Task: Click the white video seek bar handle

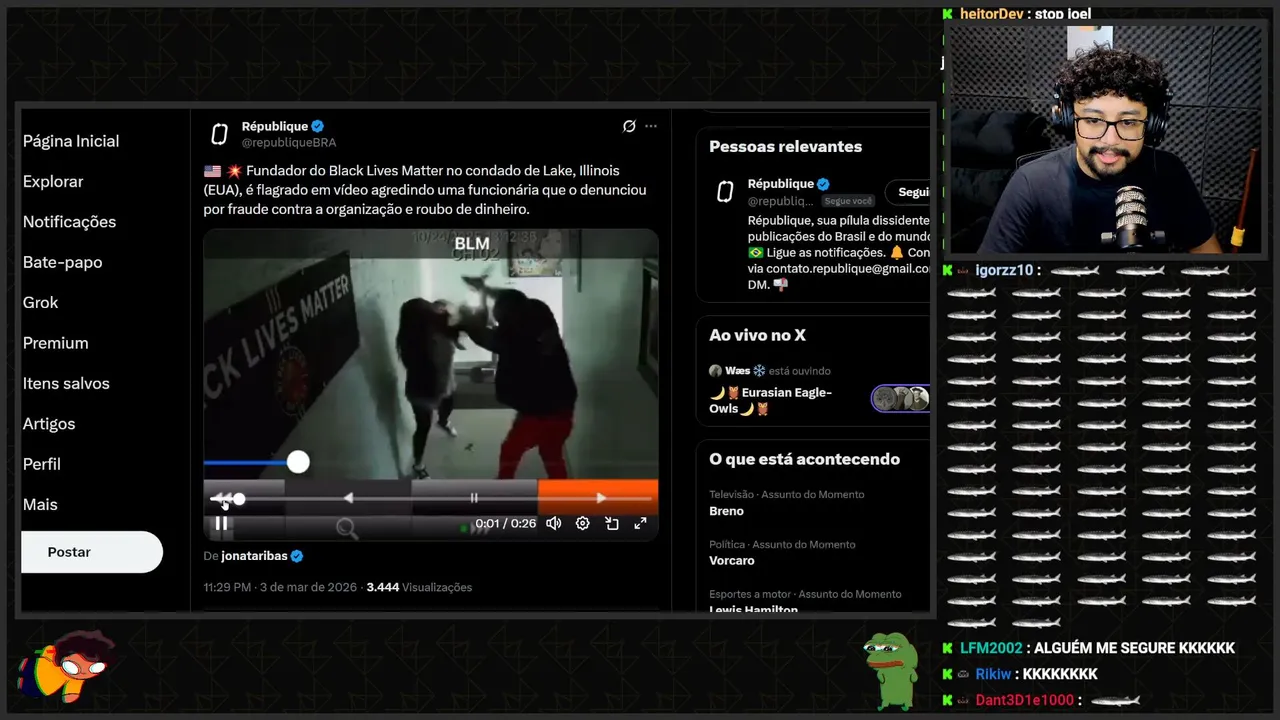Action: [x=239, y=498]
